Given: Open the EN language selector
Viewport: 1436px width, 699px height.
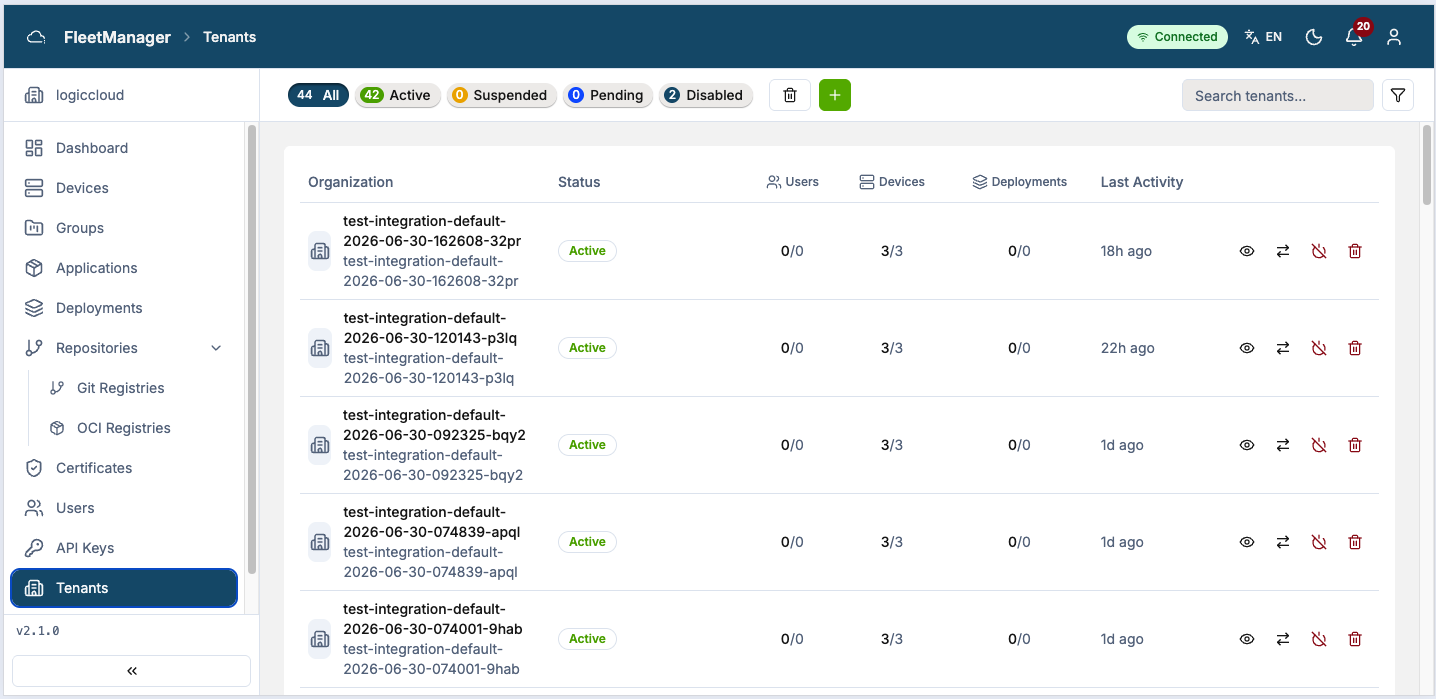Looking at the screenshot, I should coord(1263,37).
